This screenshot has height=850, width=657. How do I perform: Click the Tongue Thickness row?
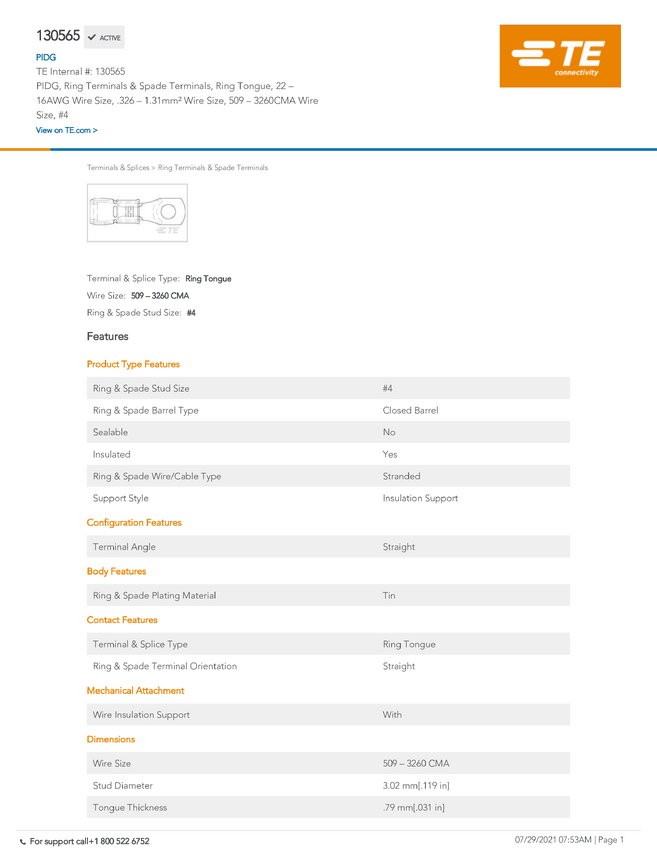(x=328, y=807)
